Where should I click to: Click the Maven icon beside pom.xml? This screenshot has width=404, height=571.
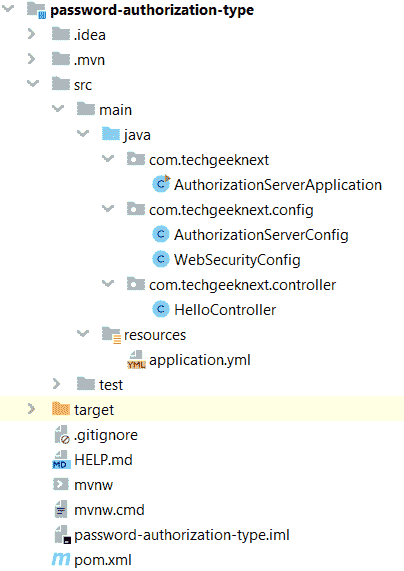pyautogui.click(x=60, y=560)
